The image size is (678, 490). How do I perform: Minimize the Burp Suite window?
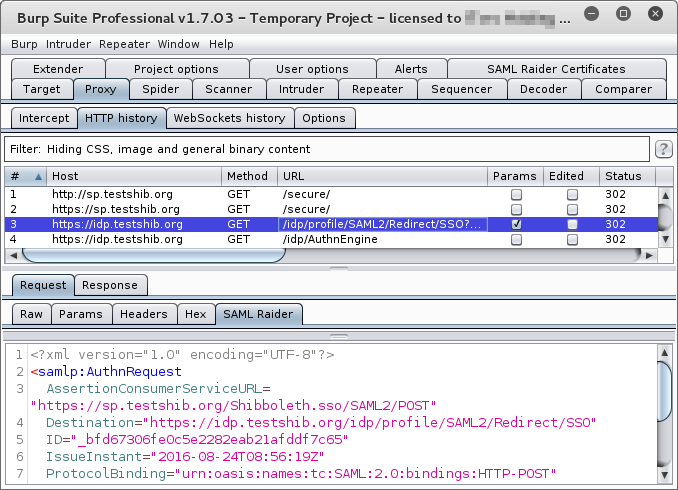[591, 14]
